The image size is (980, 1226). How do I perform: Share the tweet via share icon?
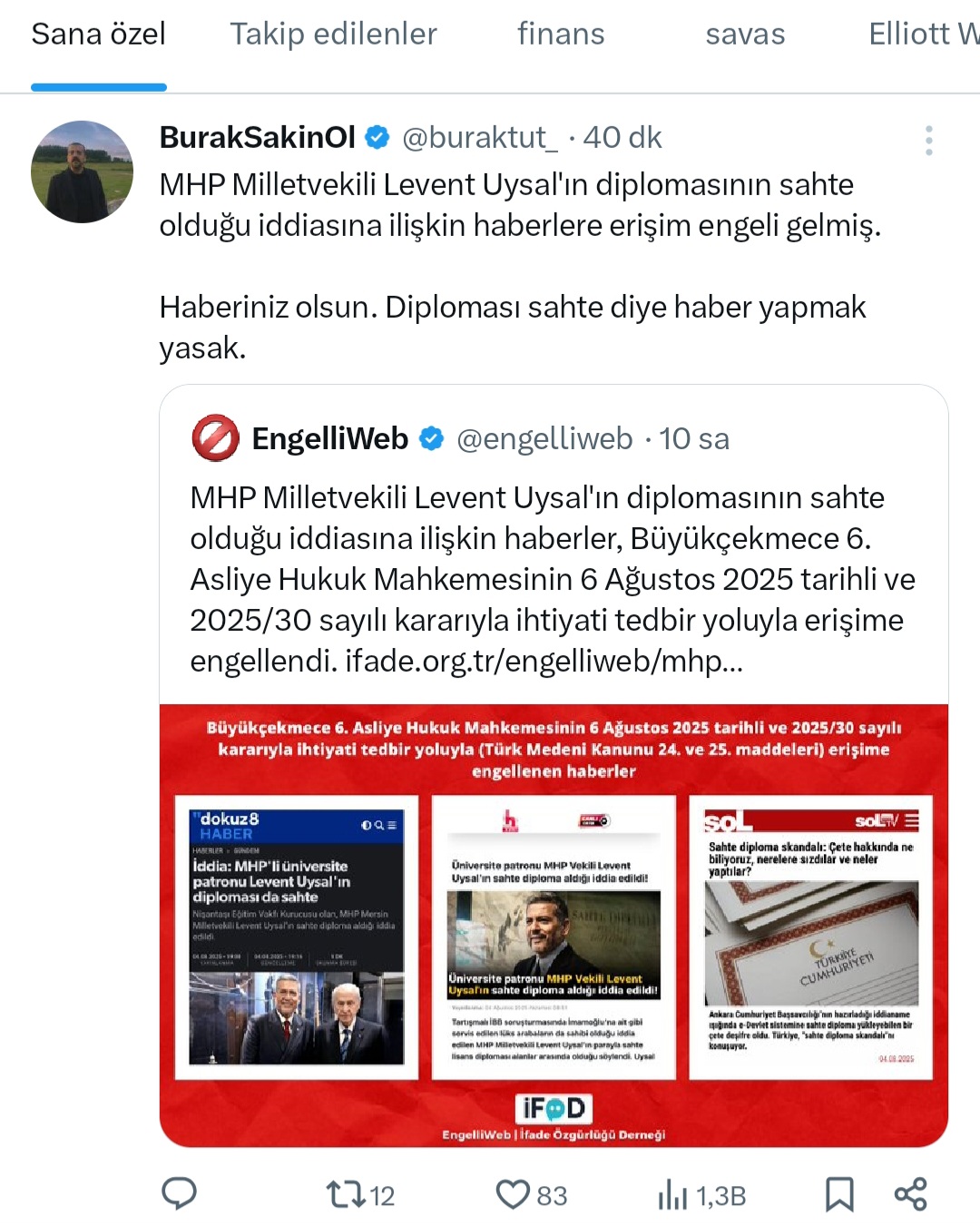point(910,1194)
